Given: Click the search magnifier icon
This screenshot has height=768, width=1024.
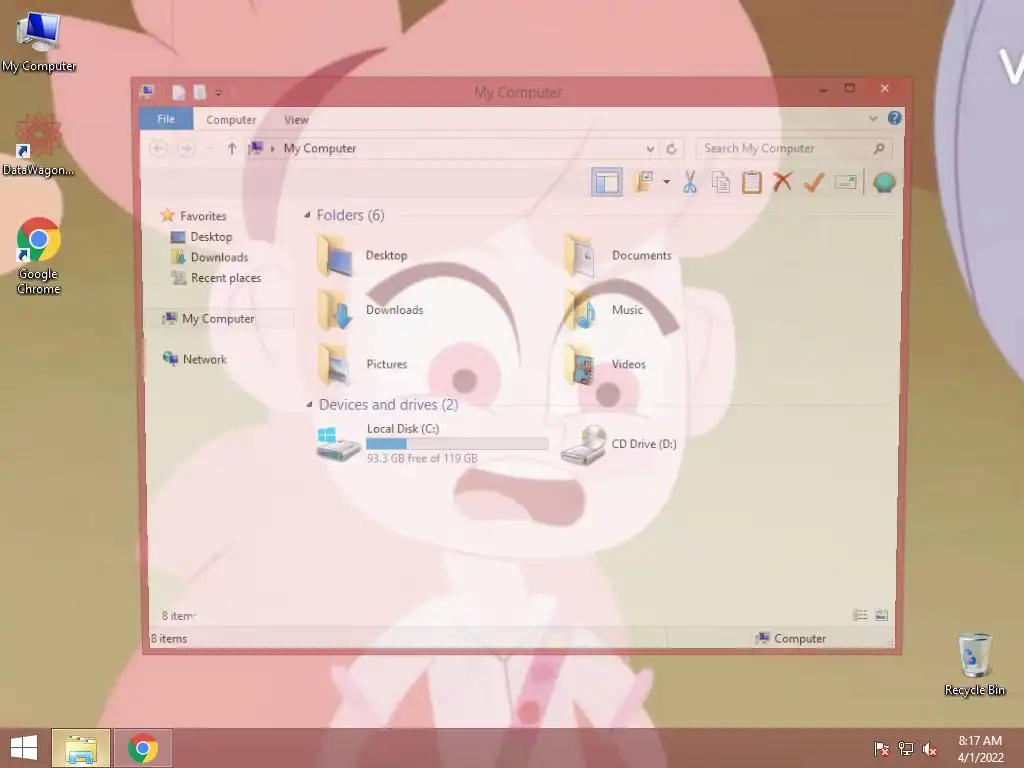Looking at the screenshot, I should [x=879, y=148].
